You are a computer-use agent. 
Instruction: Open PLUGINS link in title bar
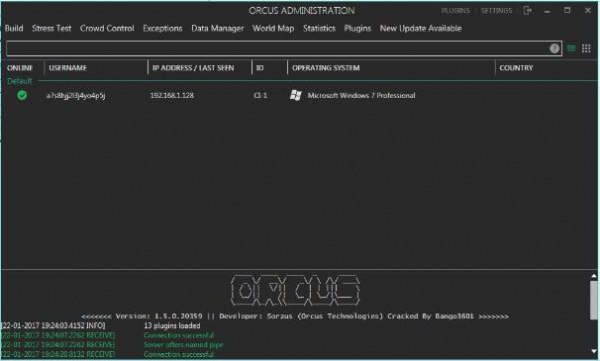coord(455,11)
